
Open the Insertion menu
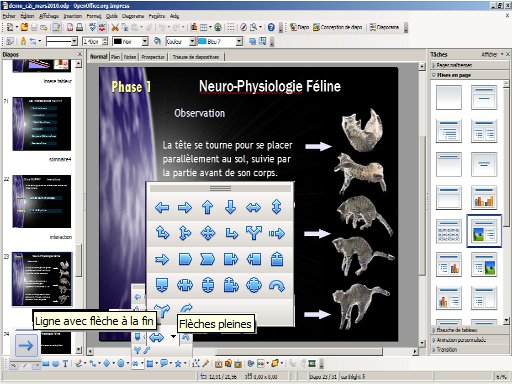(72, 16)
